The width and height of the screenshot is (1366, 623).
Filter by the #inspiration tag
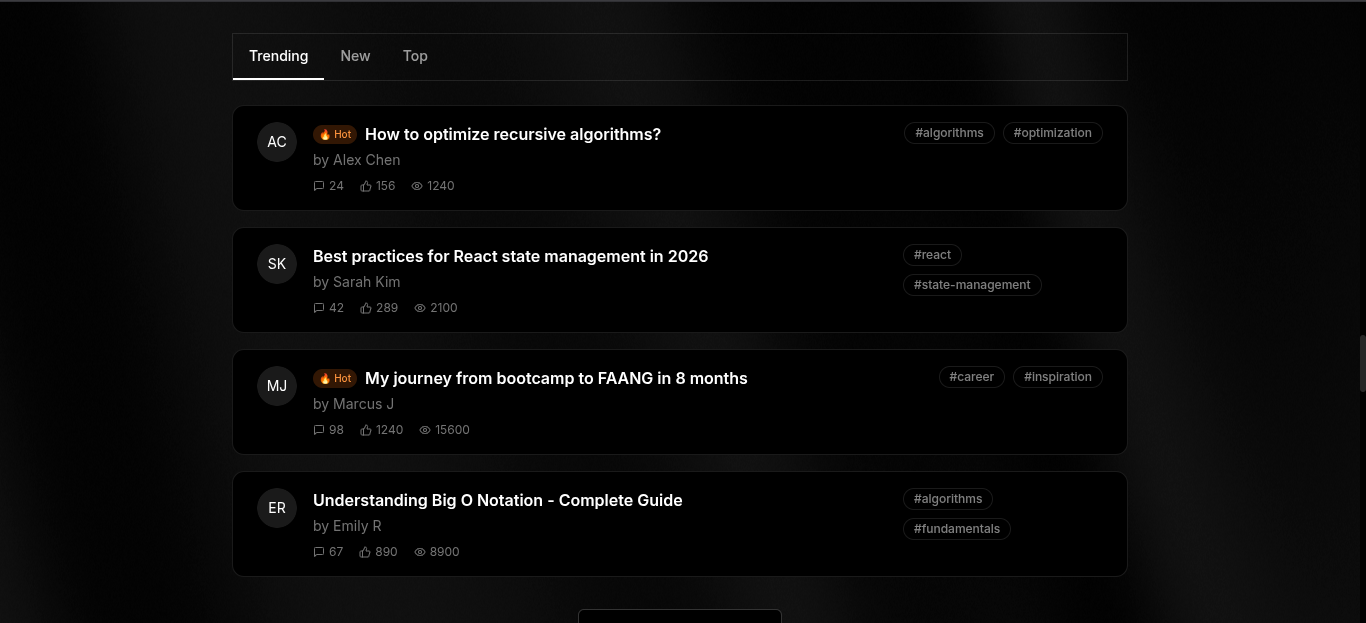[x=1058, y=377]
